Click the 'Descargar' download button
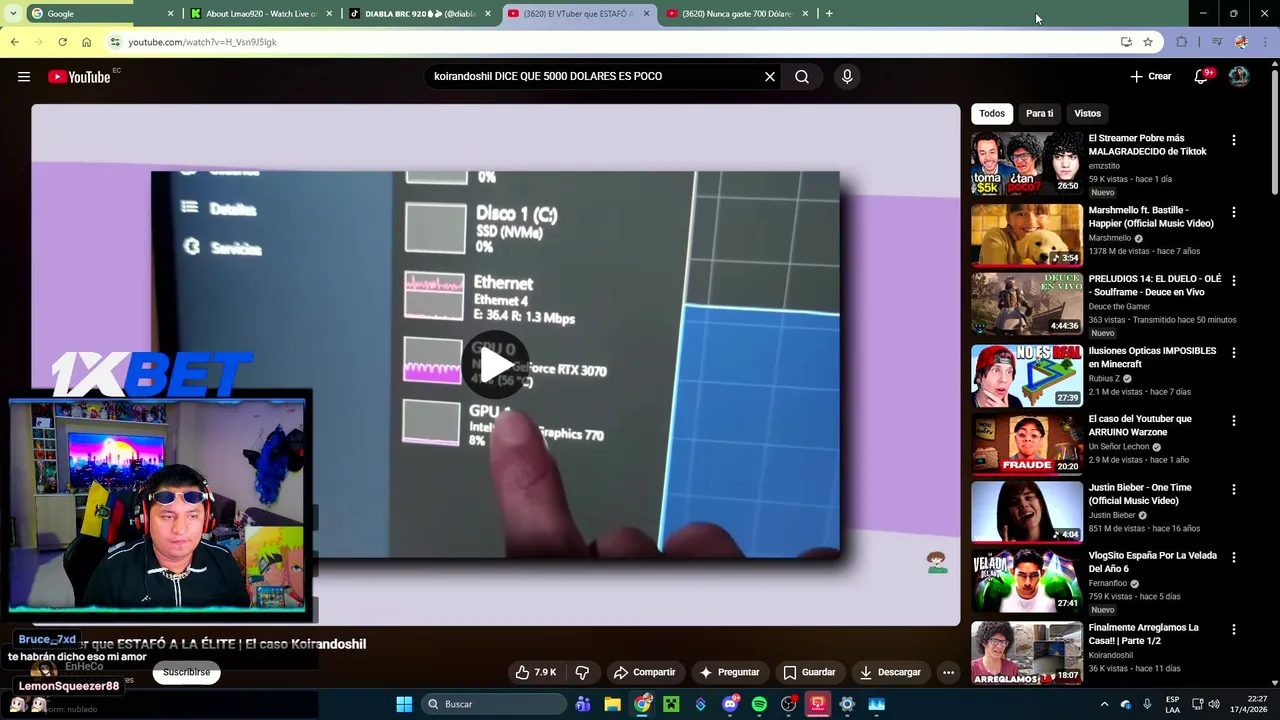This screenshot has width=1280, height=720. 889,672
